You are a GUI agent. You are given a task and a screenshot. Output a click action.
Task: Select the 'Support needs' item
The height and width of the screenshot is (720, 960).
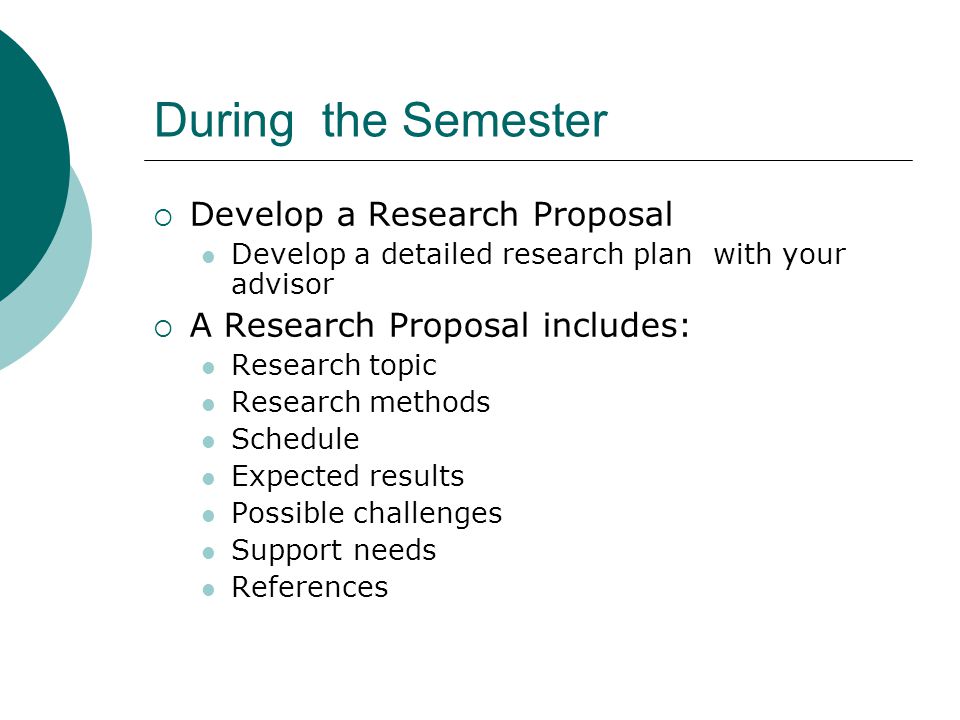(x=334, y=551)
